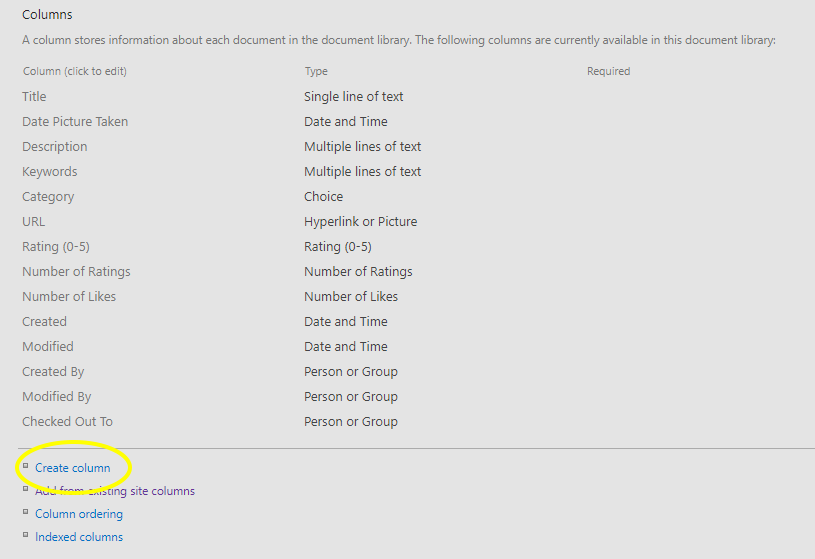Open the Category column settings

(48, 197)
